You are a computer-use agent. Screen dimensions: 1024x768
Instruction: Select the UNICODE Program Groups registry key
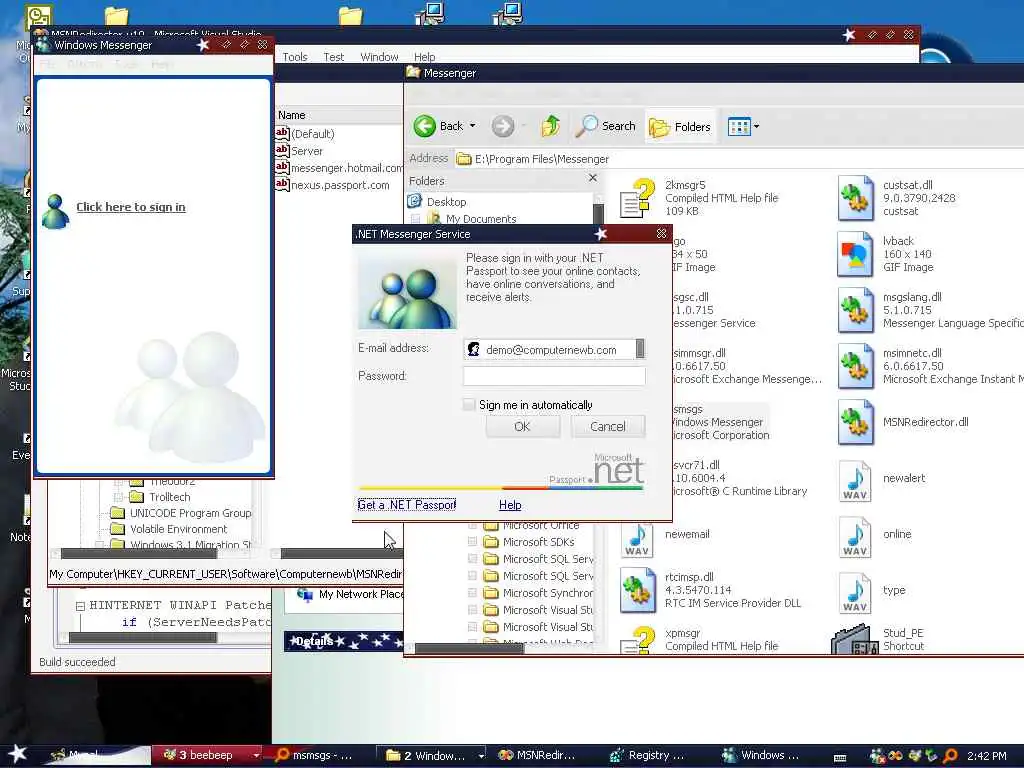click(x=190, y=513)
